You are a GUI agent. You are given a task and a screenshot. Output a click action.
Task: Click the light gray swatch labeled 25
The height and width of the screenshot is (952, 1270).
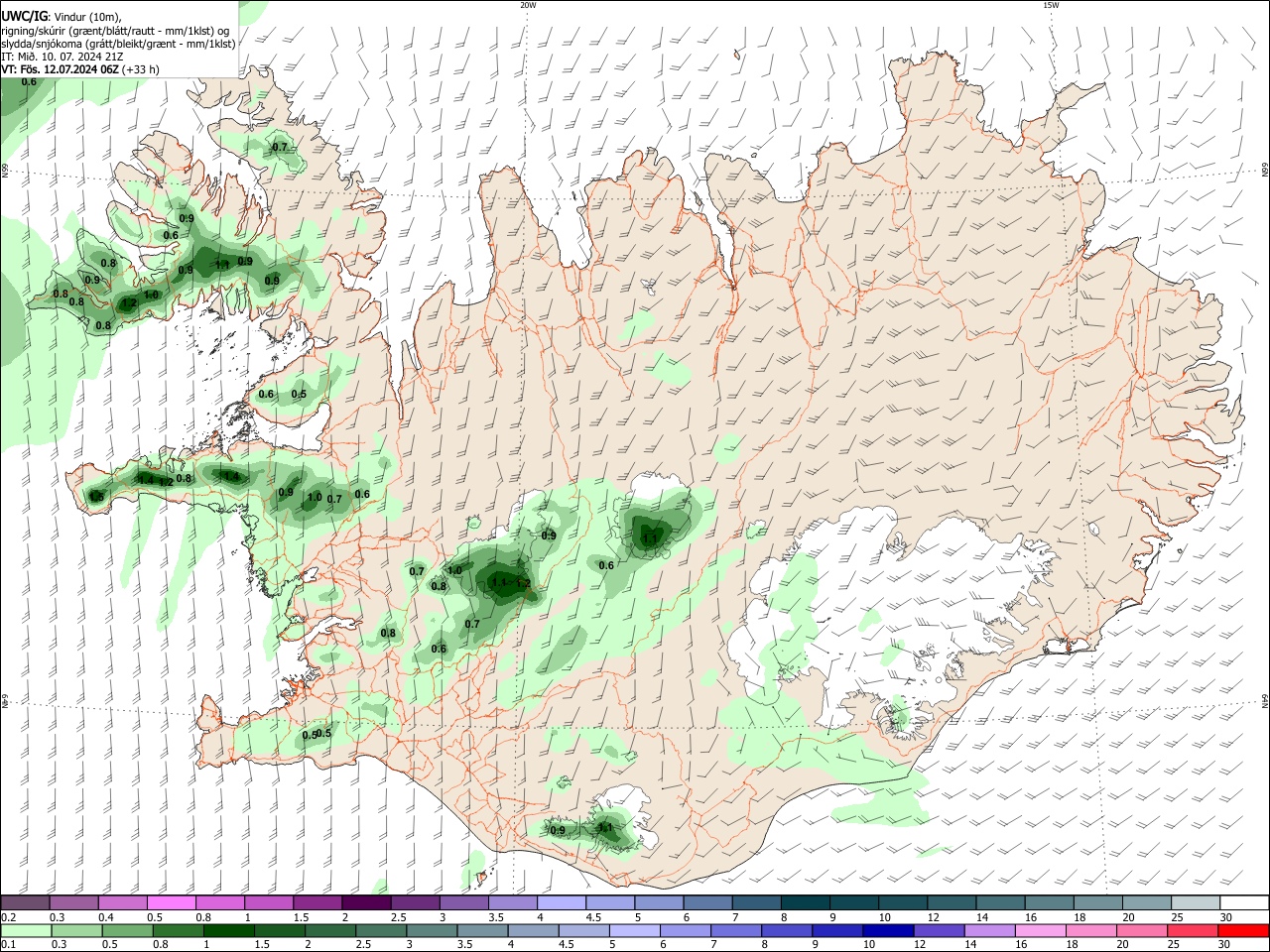click(1196, 903)
